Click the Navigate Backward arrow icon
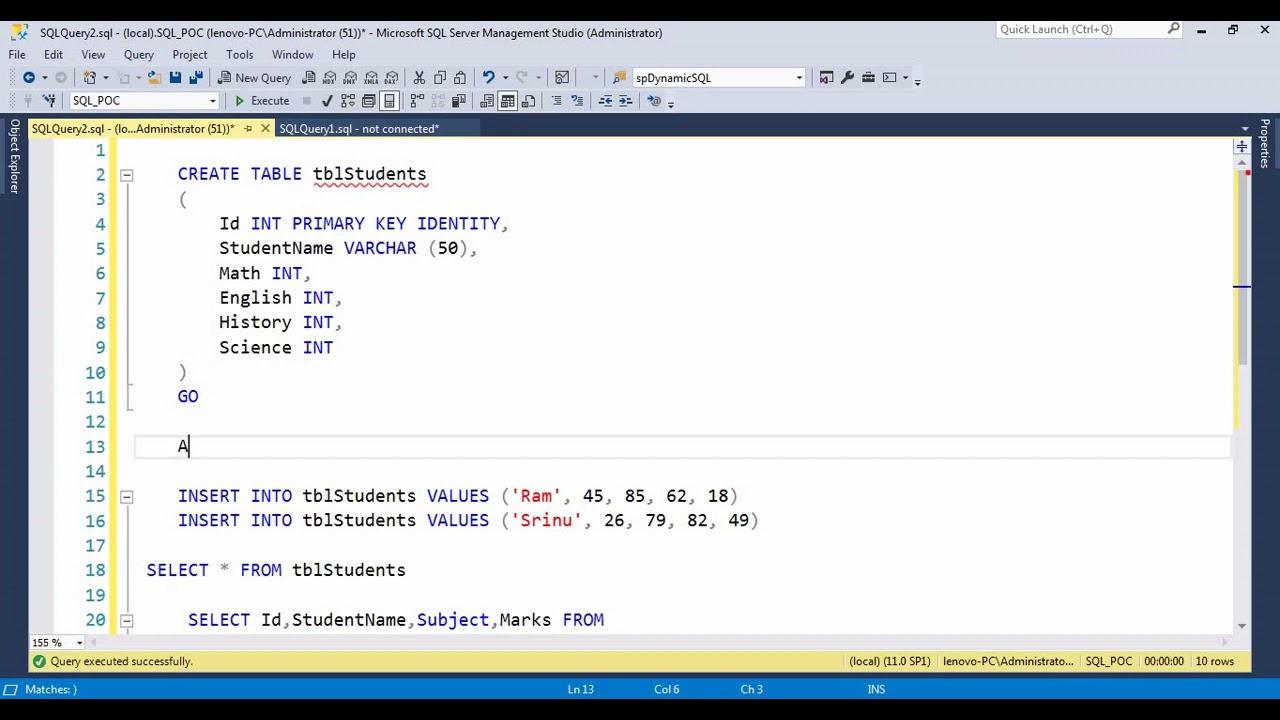 (x=29, y=77)
